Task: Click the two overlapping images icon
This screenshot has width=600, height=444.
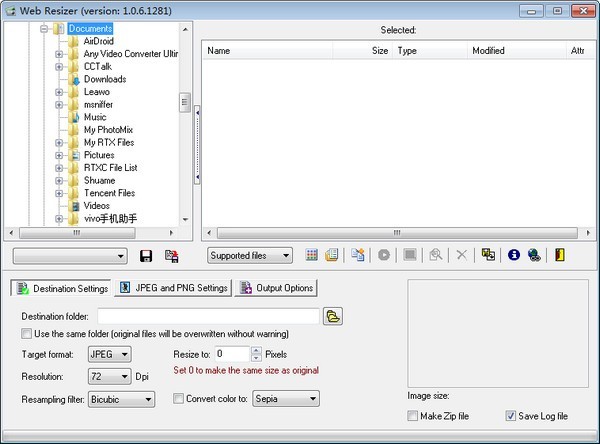Action: [x=488, y=255]
